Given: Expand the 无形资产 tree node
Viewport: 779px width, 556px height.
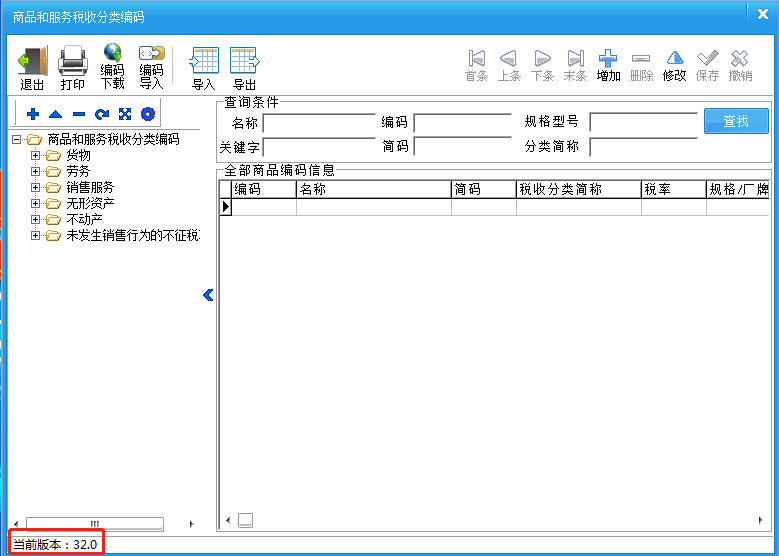Looking at the screenshot, I should (35, 203).
